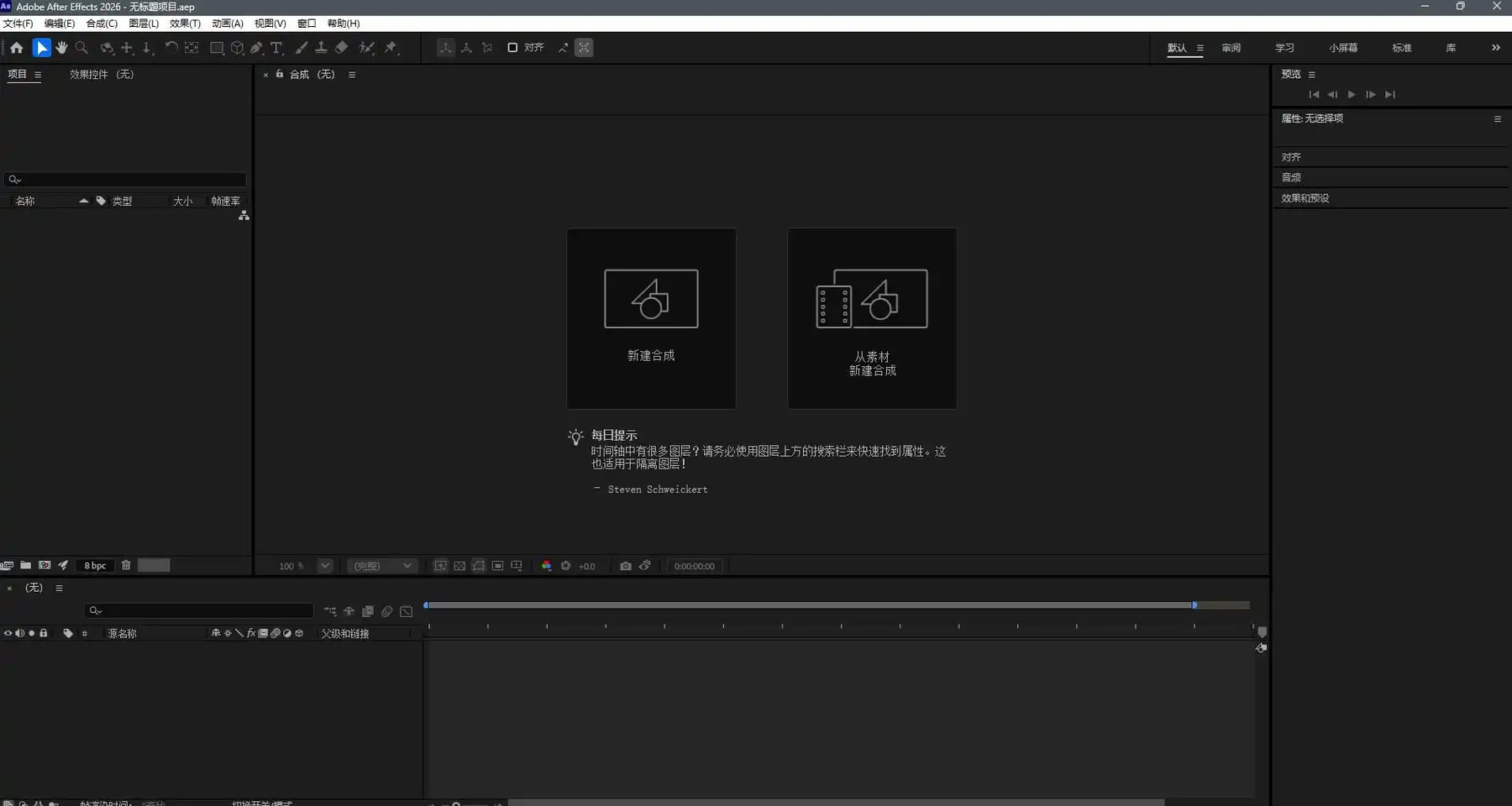Select the Rotation tool

click(x=171, y=48)
